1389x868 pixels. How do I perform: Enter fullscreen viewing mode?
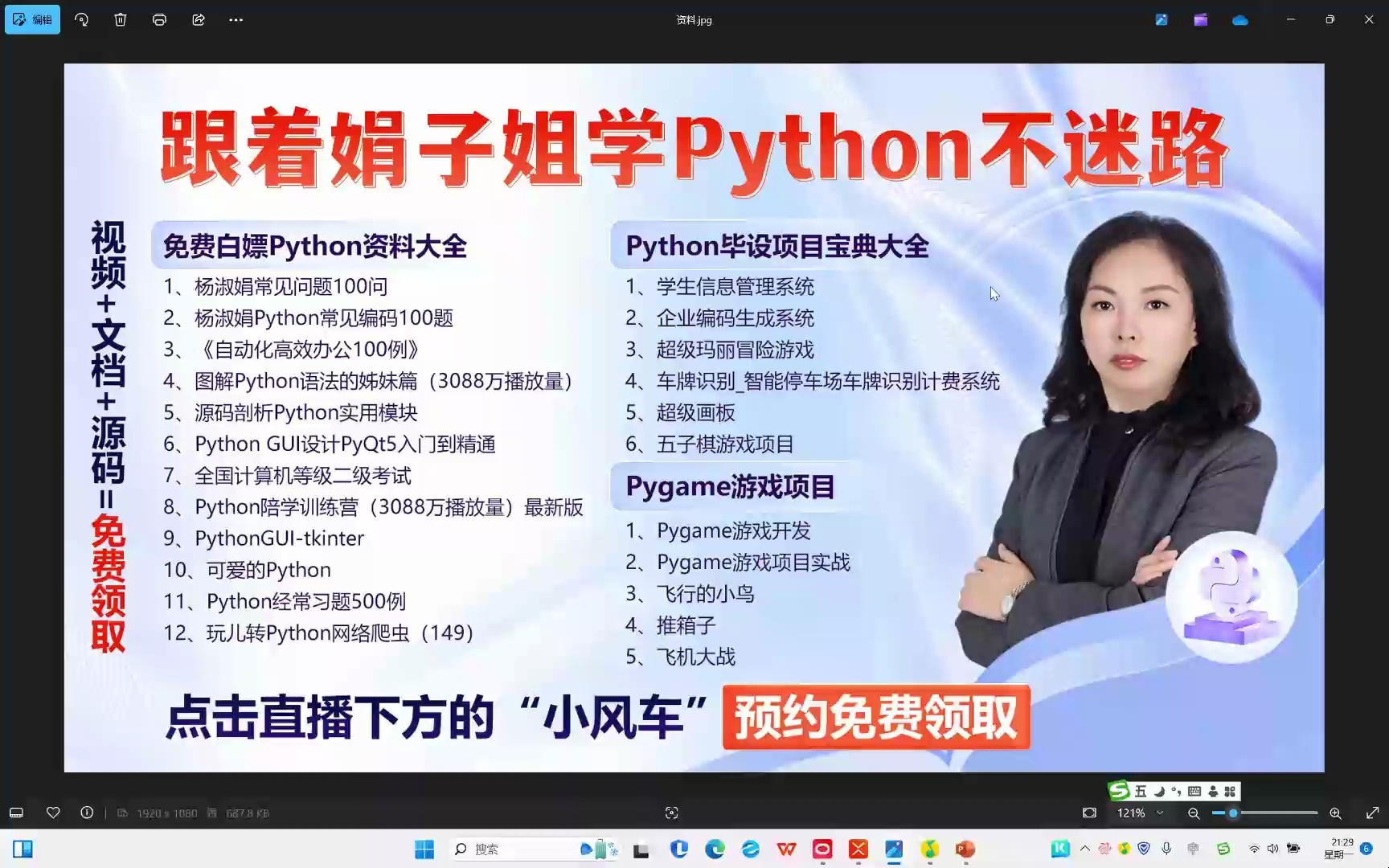point(1371,813)
